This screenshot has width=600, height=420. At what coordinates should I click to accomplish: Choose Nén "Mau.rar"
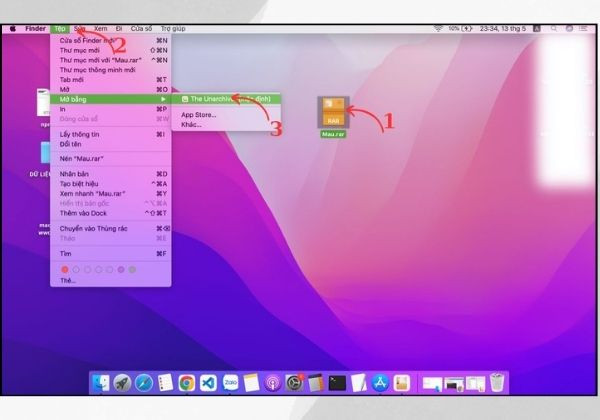coord(111,159)
